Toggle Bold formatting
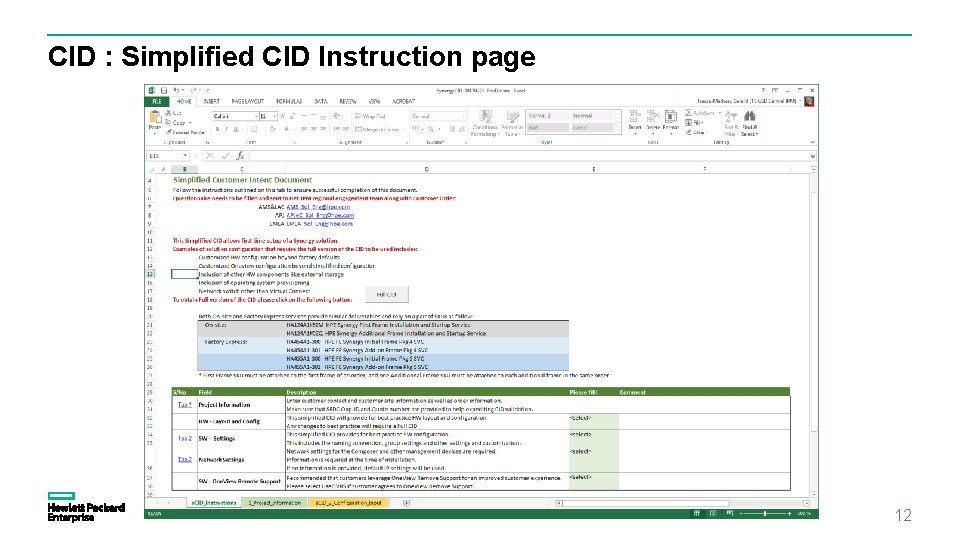The width and height of the screenshot is (960, 540). click(x=217, y=129)
